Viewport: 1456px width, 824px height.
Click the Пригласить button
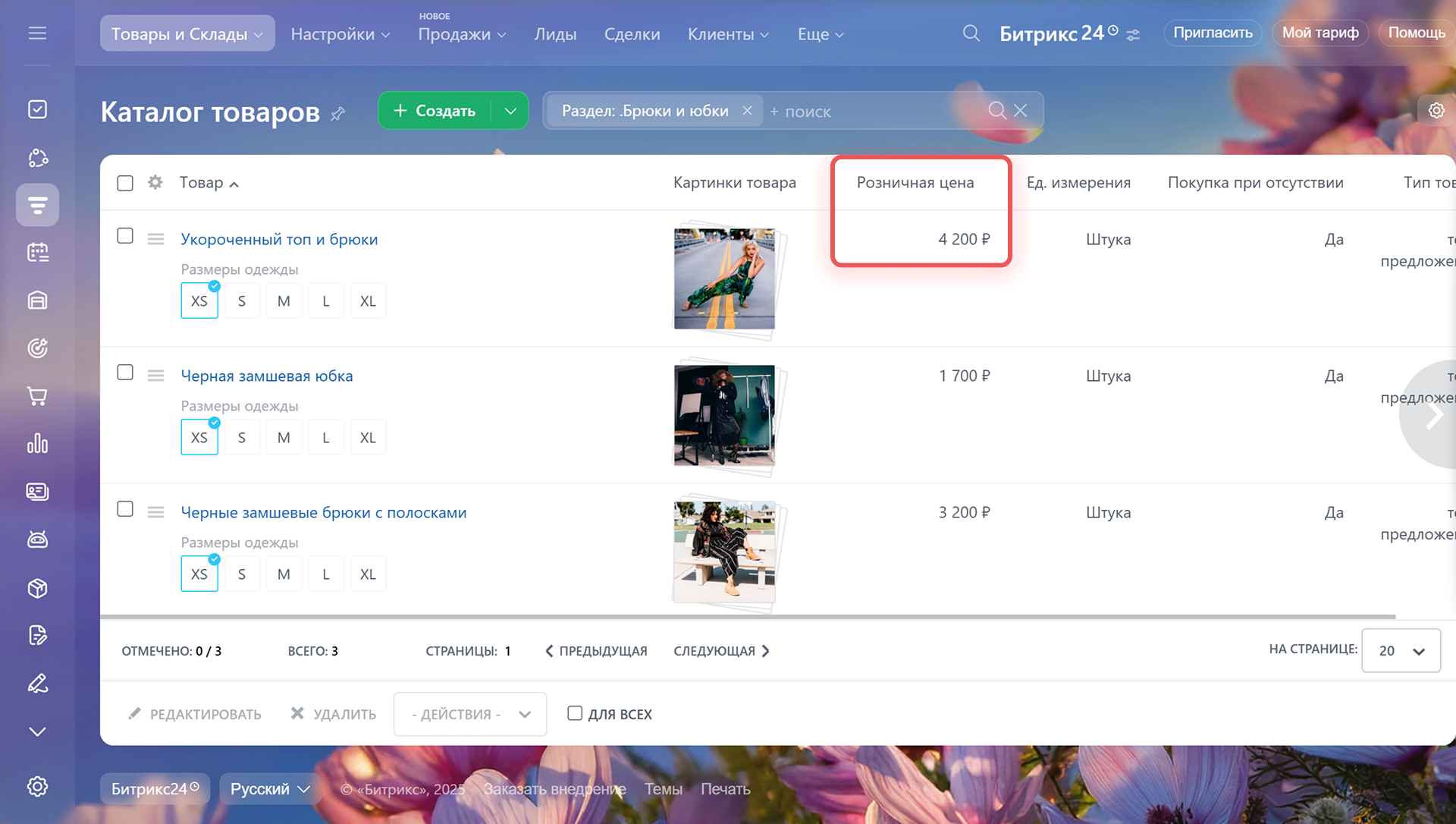pyautogui.click(x=1212, y=33)
